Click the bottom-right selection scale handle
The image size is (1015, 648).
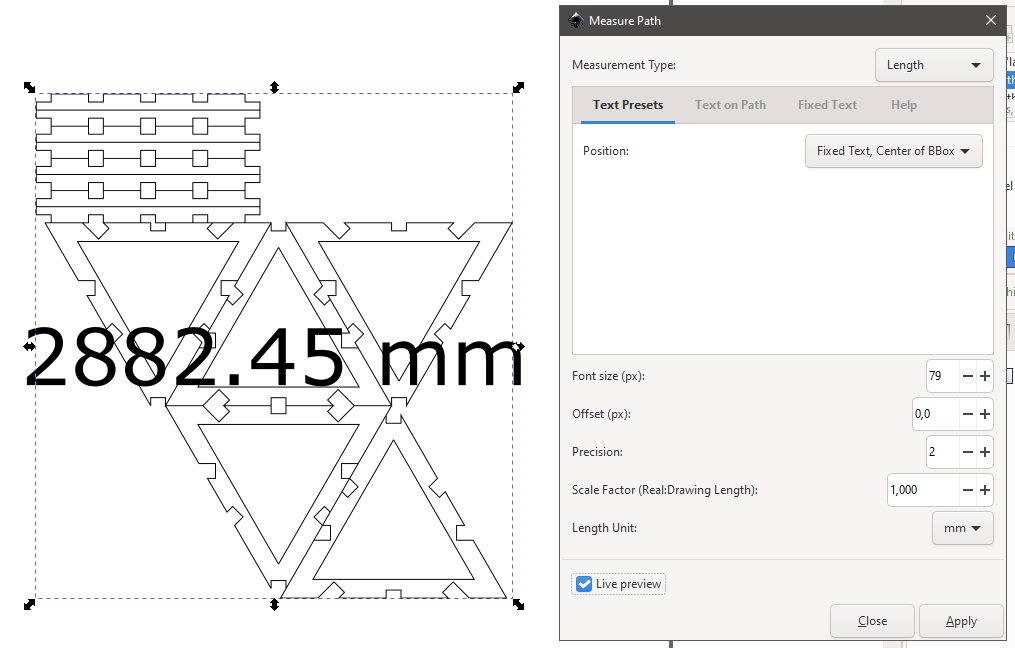(x=519, y=604)
